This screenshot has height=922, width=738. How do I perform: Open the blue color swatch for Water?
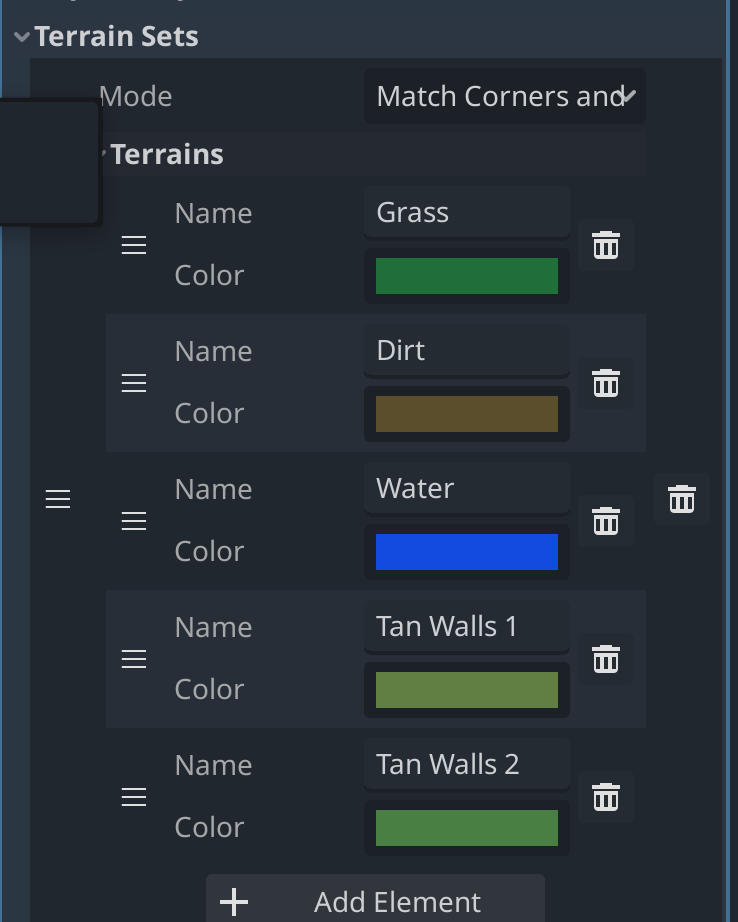pos(466,551)
